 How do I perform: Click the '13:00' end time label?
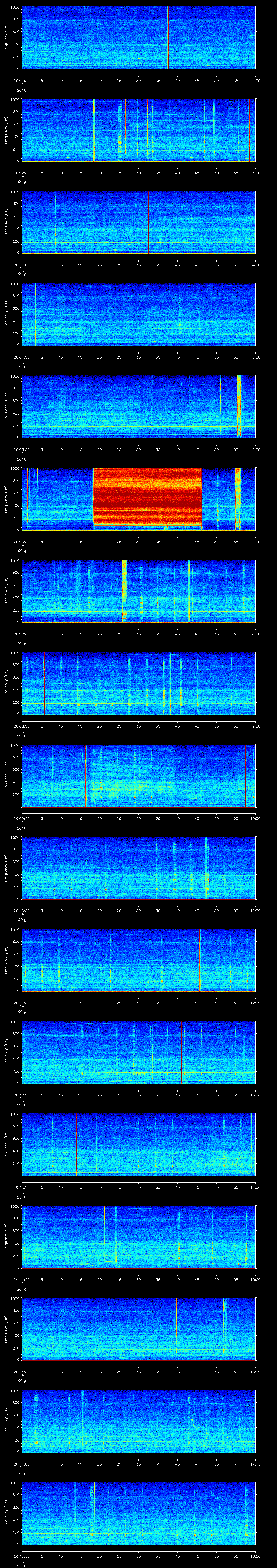point(255,1095)
